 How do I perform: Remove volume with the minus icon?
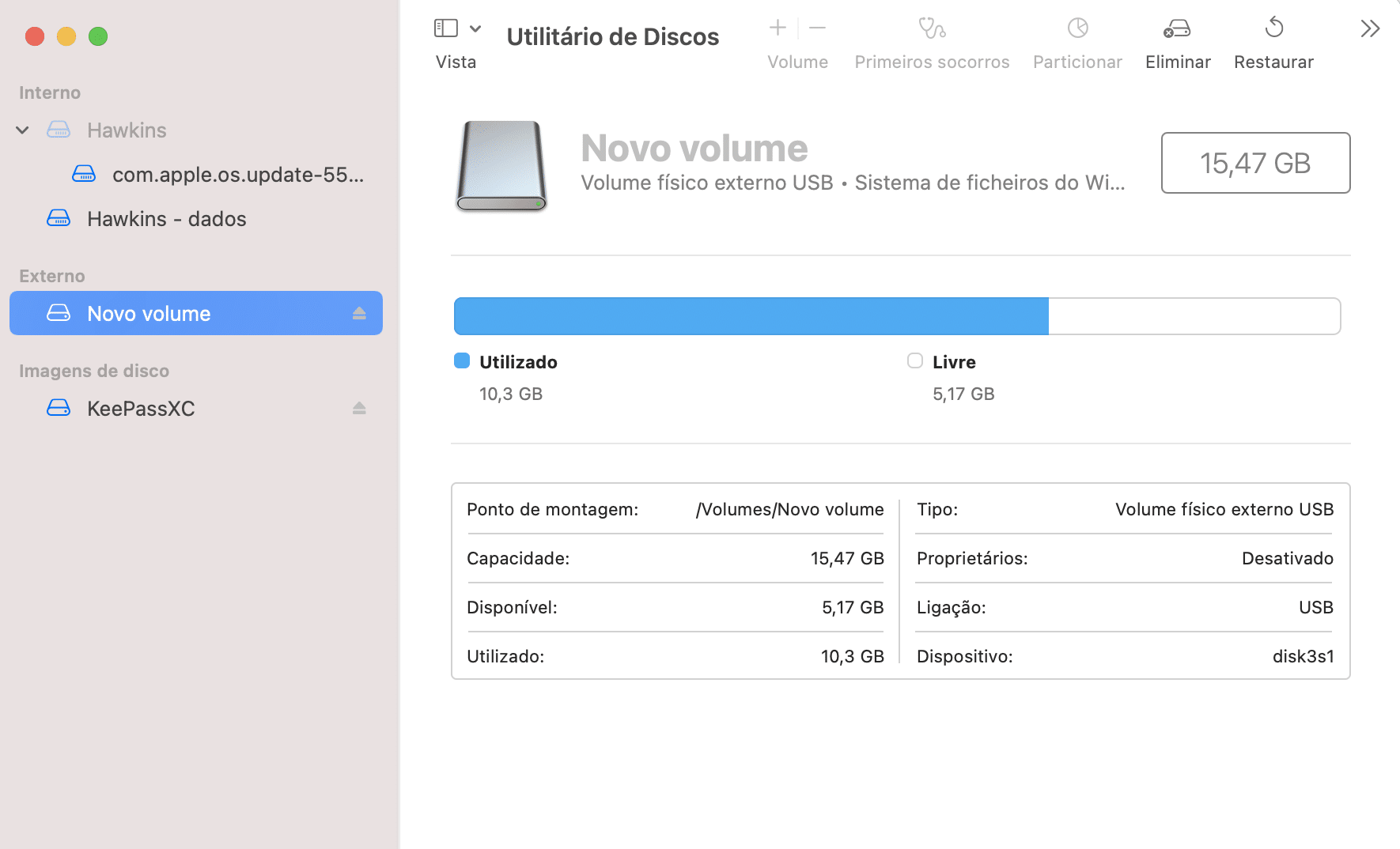coord(818,28)
